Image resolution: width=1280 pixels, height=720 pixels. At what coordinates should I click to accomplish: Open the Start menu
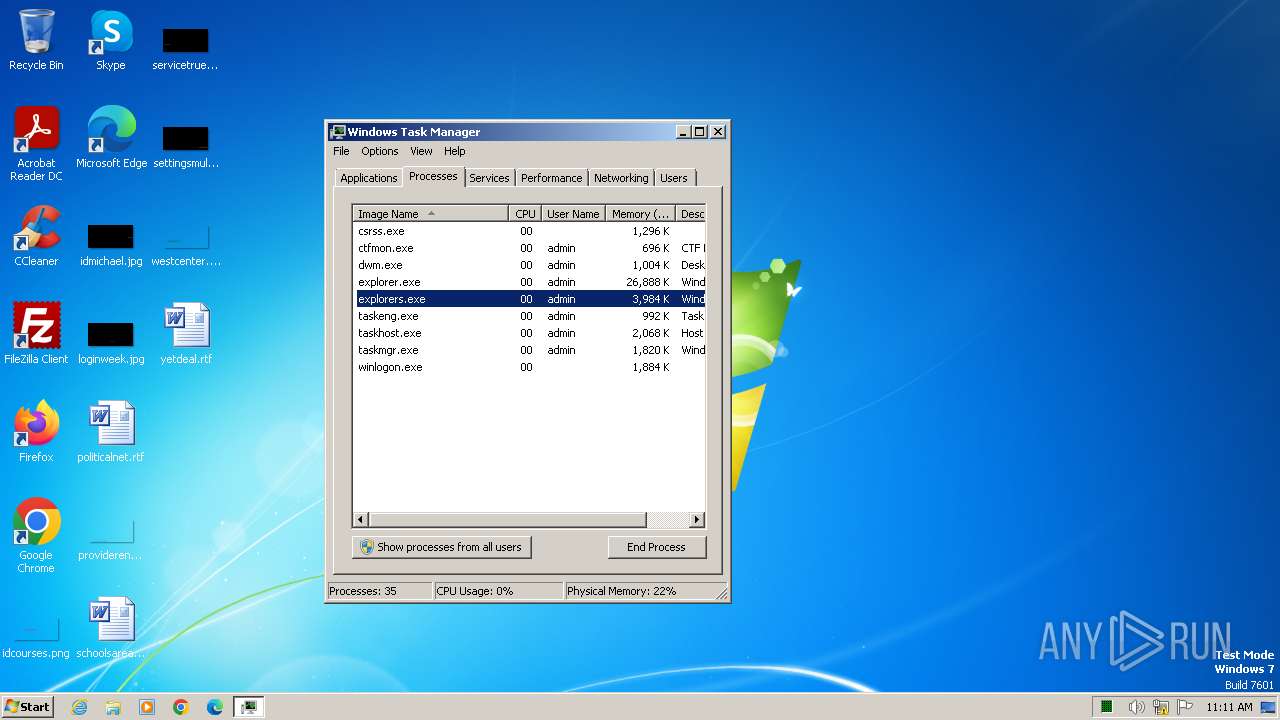tap(28, 707)
